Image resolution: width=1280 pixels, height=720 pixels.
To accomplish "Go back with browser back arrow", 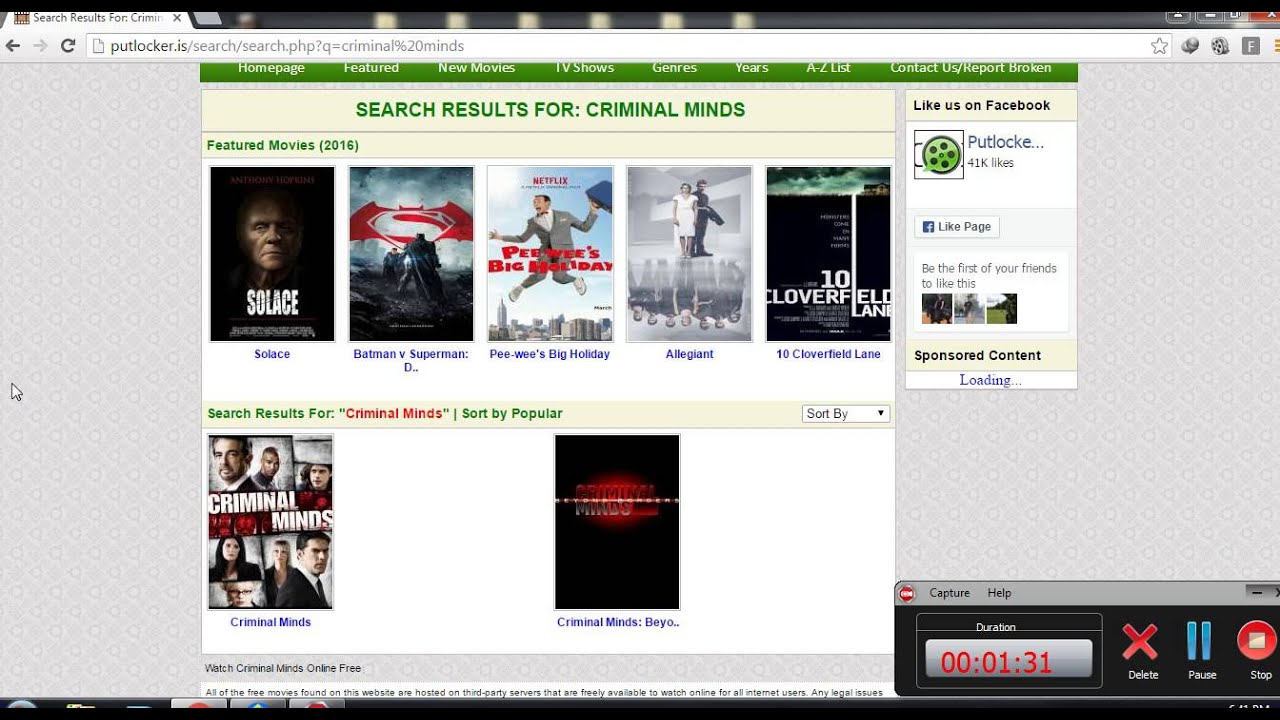I will click(13, 46).
